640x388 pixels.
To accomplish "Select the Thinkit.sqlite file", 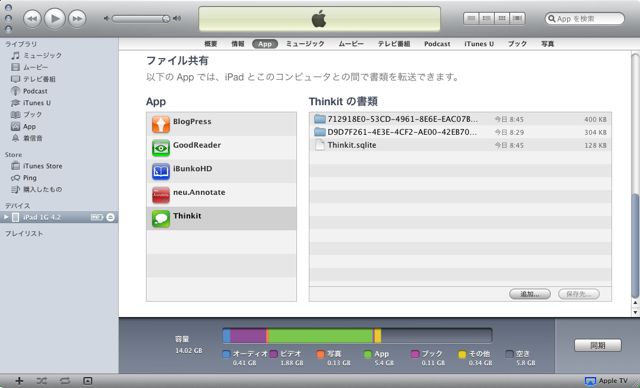I will pos(460,145).
